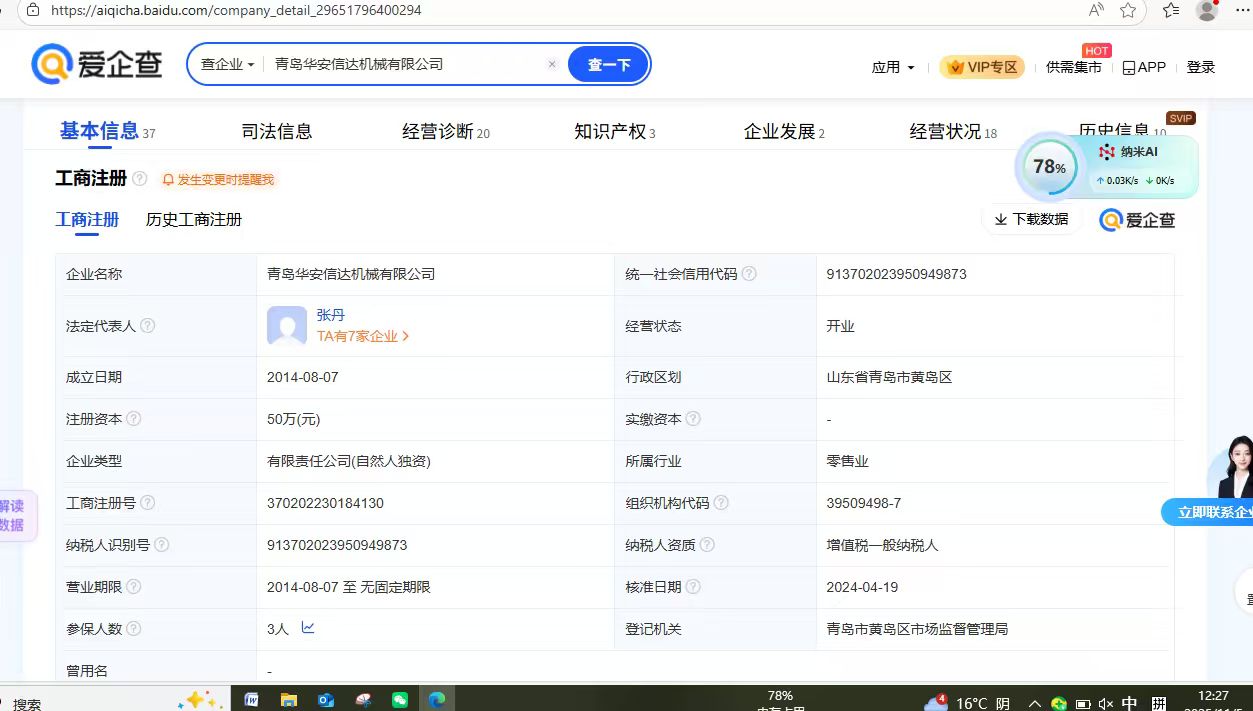The image size is (1253, 711).
Task: Click into the company name search field
Action: tap(405, 65)
